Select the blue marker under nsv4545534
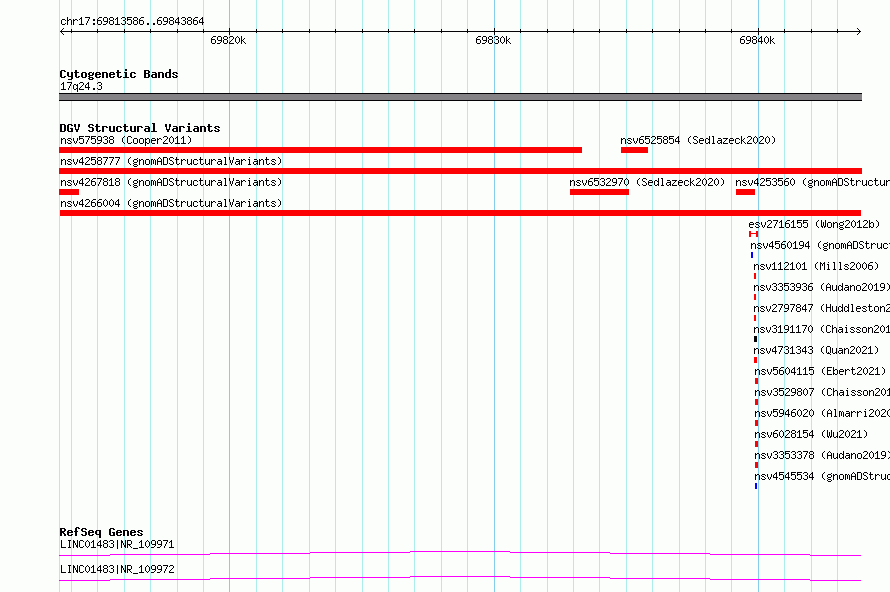This screenshot has height=592, width=890. tap(755, 486)
